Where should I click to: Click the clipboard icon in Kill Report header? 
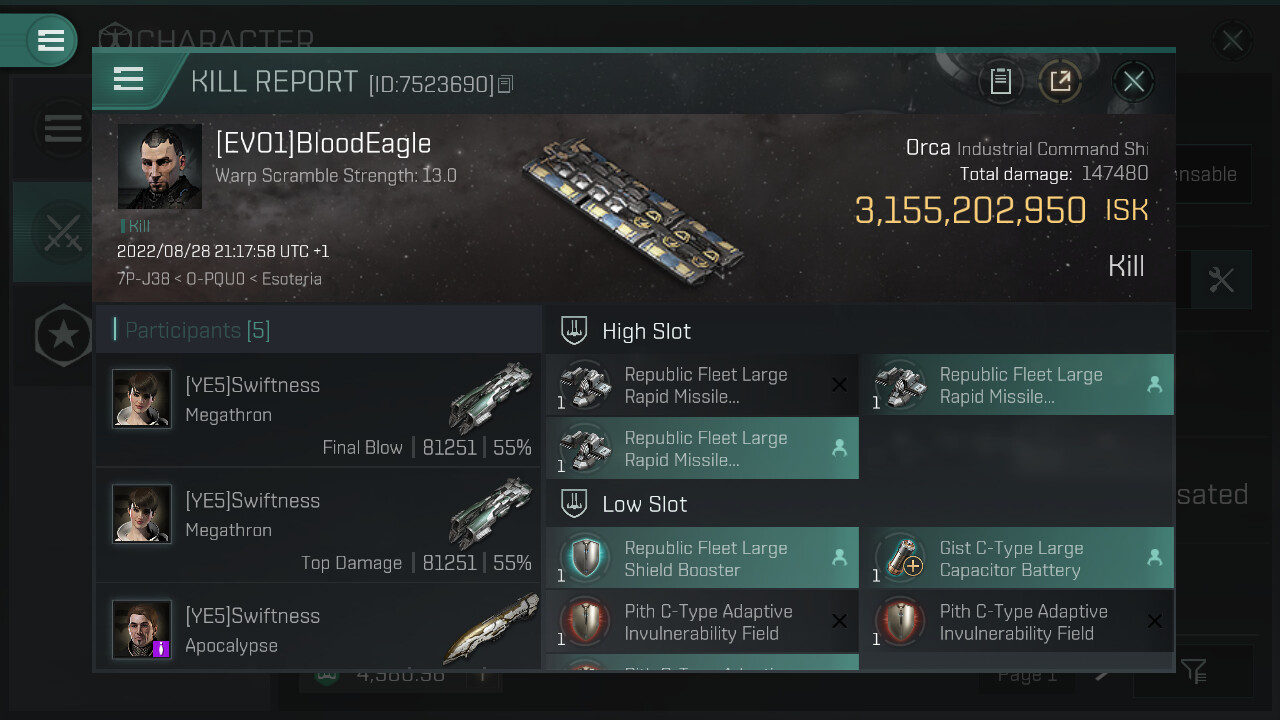click(x=1001, y=81)
